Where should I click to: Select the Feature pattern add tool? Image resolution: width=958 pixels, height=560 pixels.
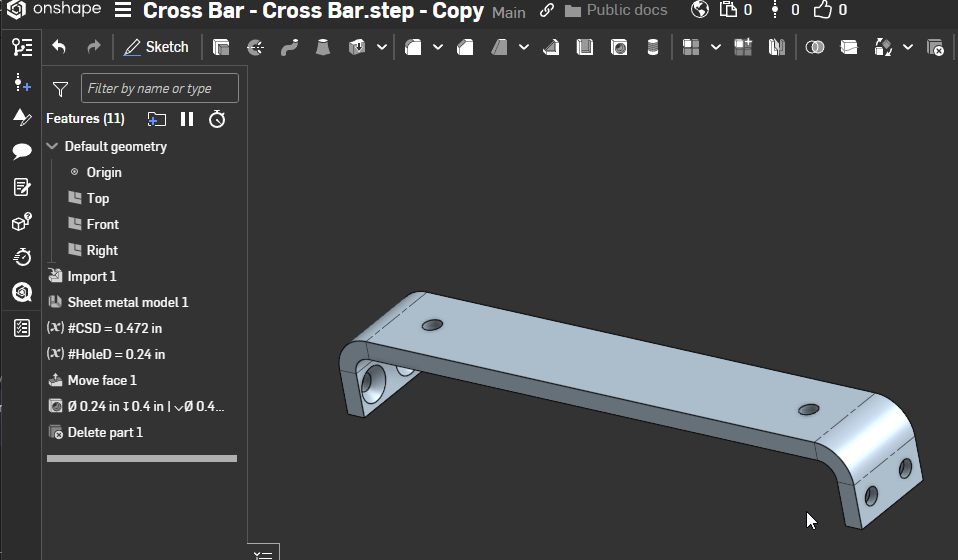pyautogui.click(x=743, y=47)
